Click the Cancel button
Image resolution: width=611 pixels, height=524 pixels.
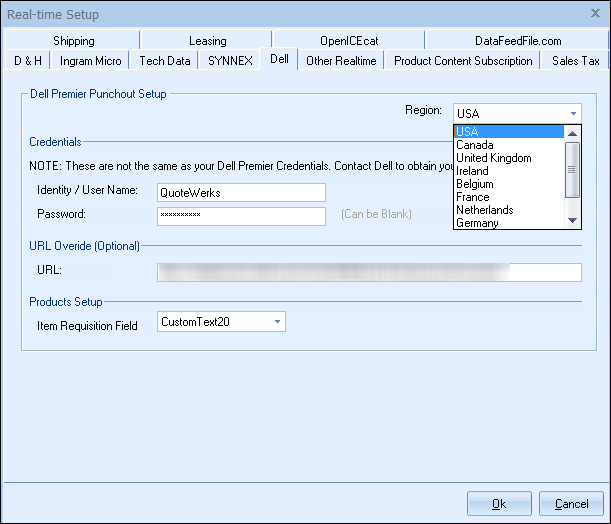coord(571,504)
